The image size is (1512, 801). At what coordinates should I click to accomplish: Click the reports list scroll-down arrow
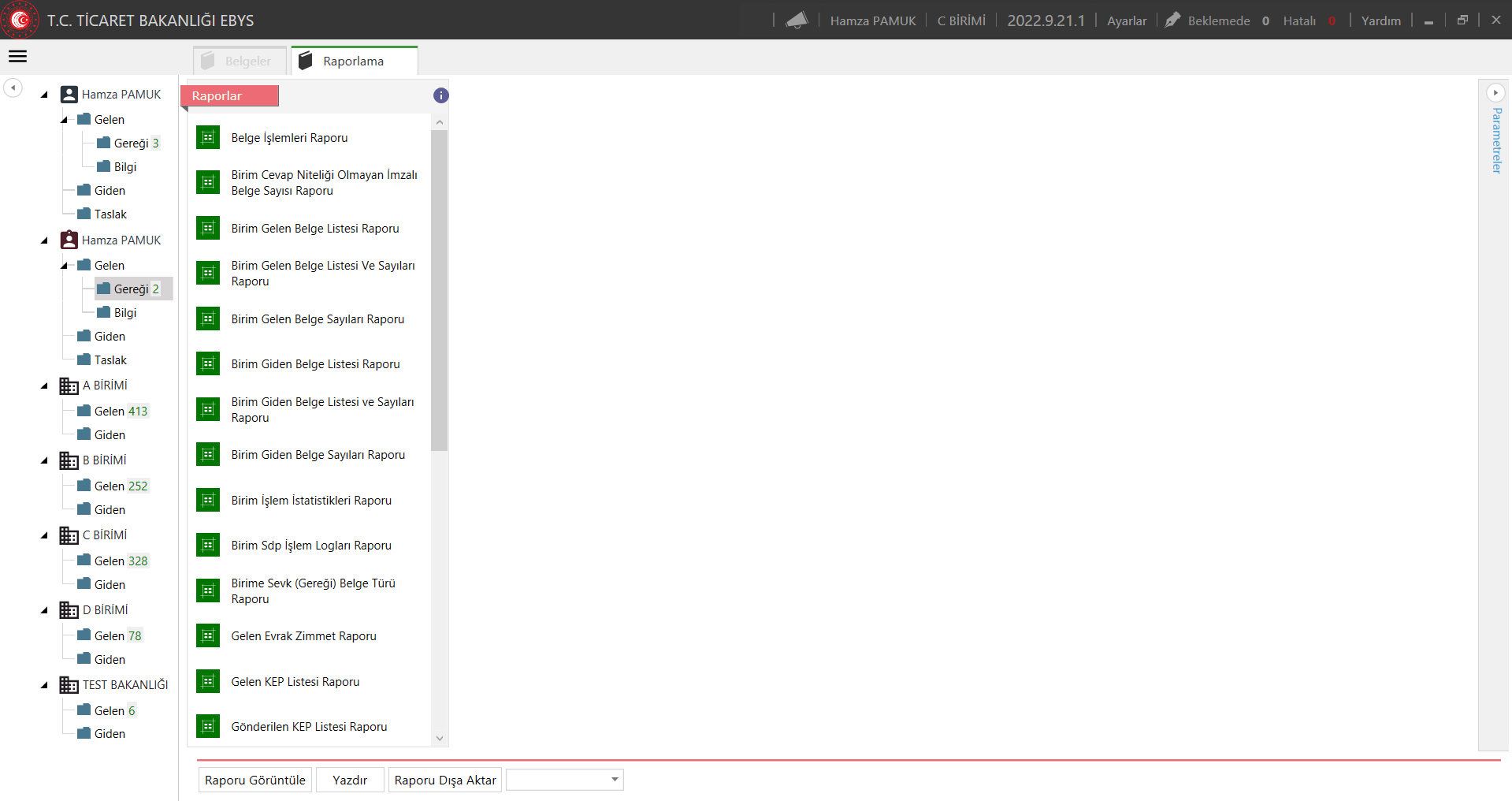pos(440,739)
